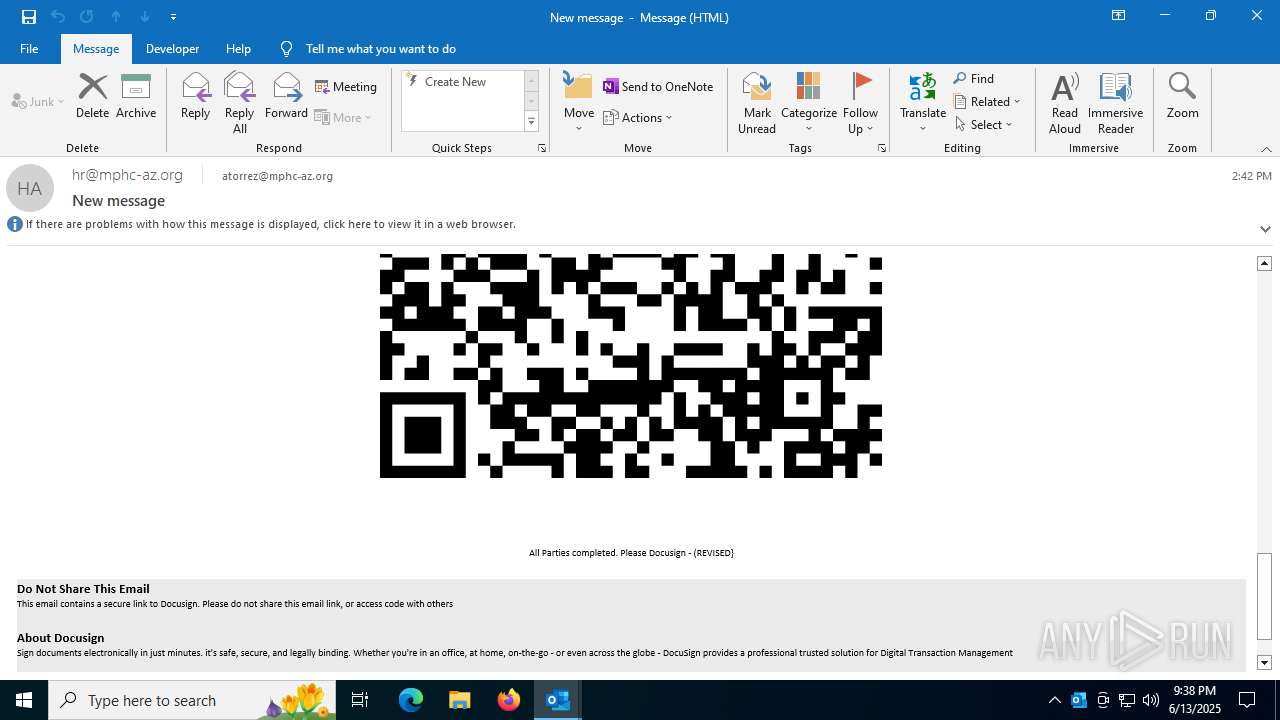Mark message as Unread

tap(757, 103)
